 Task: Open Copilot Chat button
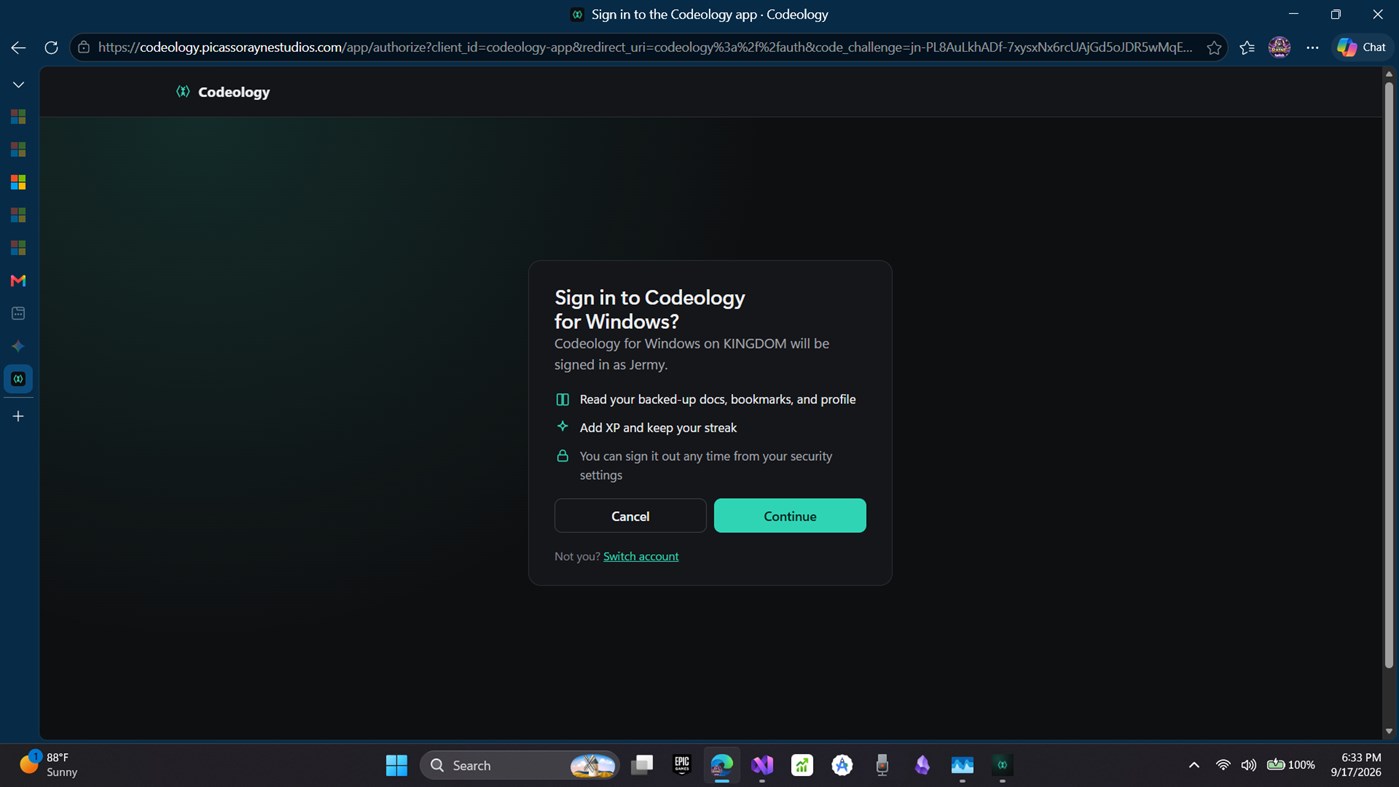pyautogui.click(x=1362, y=47)
